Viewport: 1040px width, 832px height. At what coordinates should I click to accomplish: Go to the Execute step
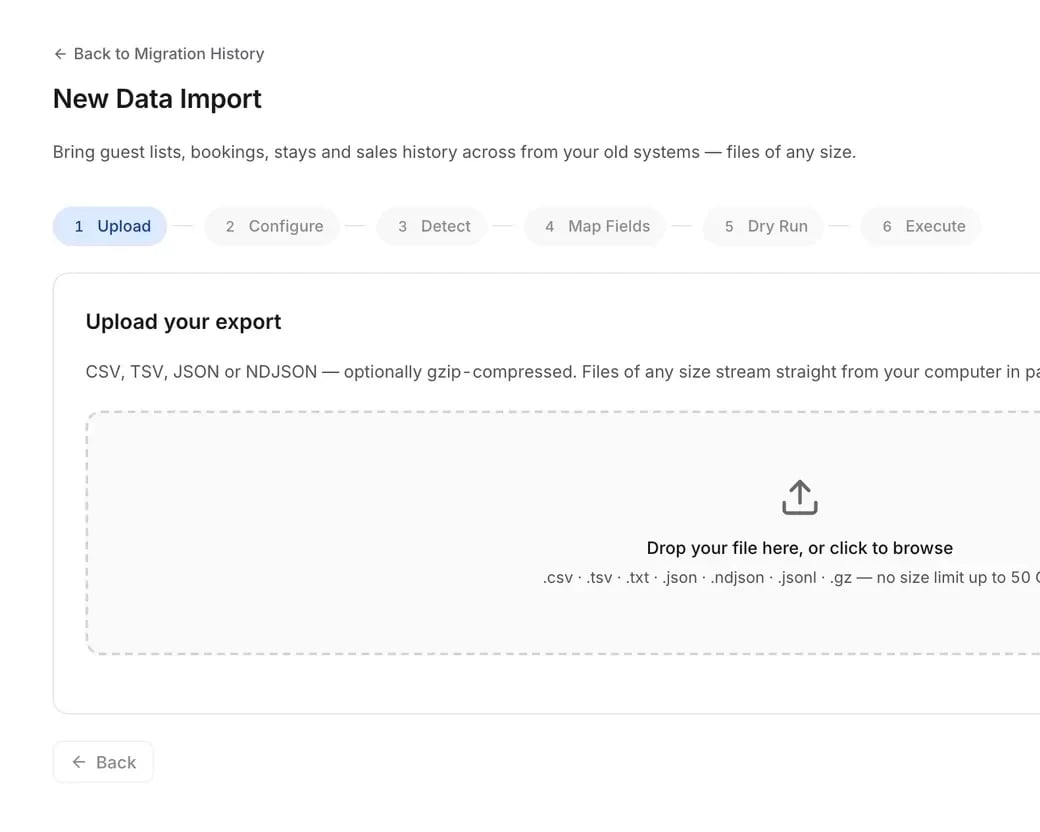921,226
